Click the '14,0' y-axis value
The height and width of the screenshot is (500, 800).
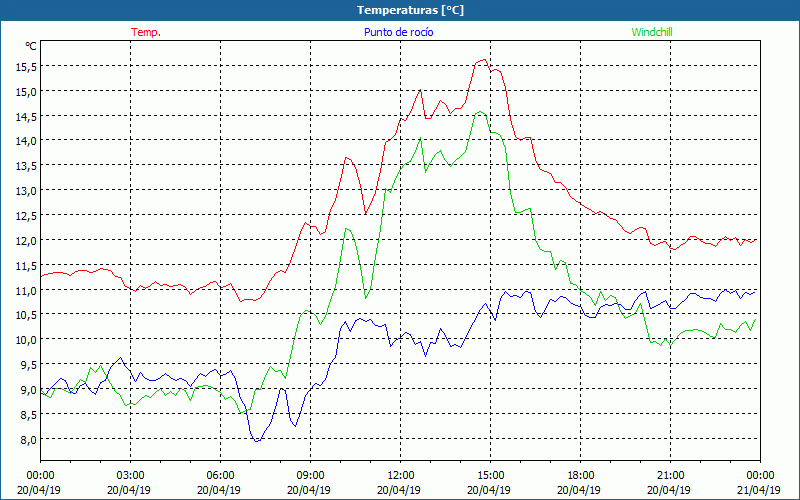point(27,141)
